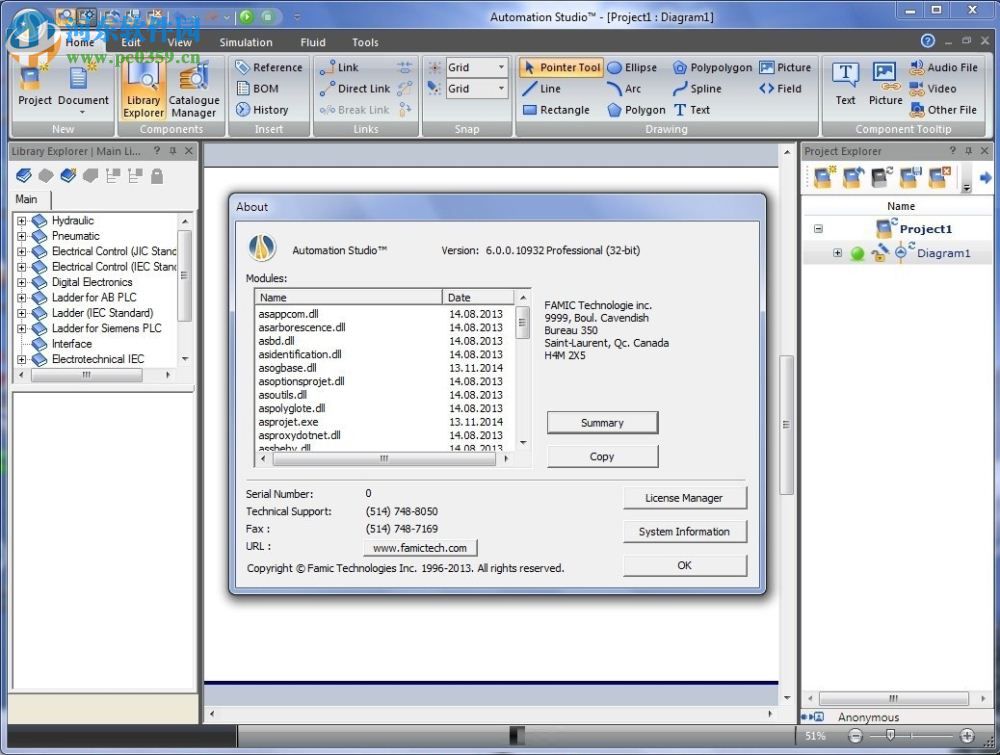1000x755 pixels.
Task: Select the Polypolygon tool
Action: [713, 67]
